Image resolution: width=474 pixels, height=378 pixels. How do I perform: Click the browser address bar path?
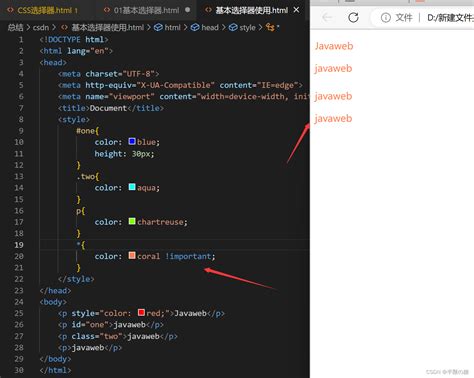(x=450, y=18)
